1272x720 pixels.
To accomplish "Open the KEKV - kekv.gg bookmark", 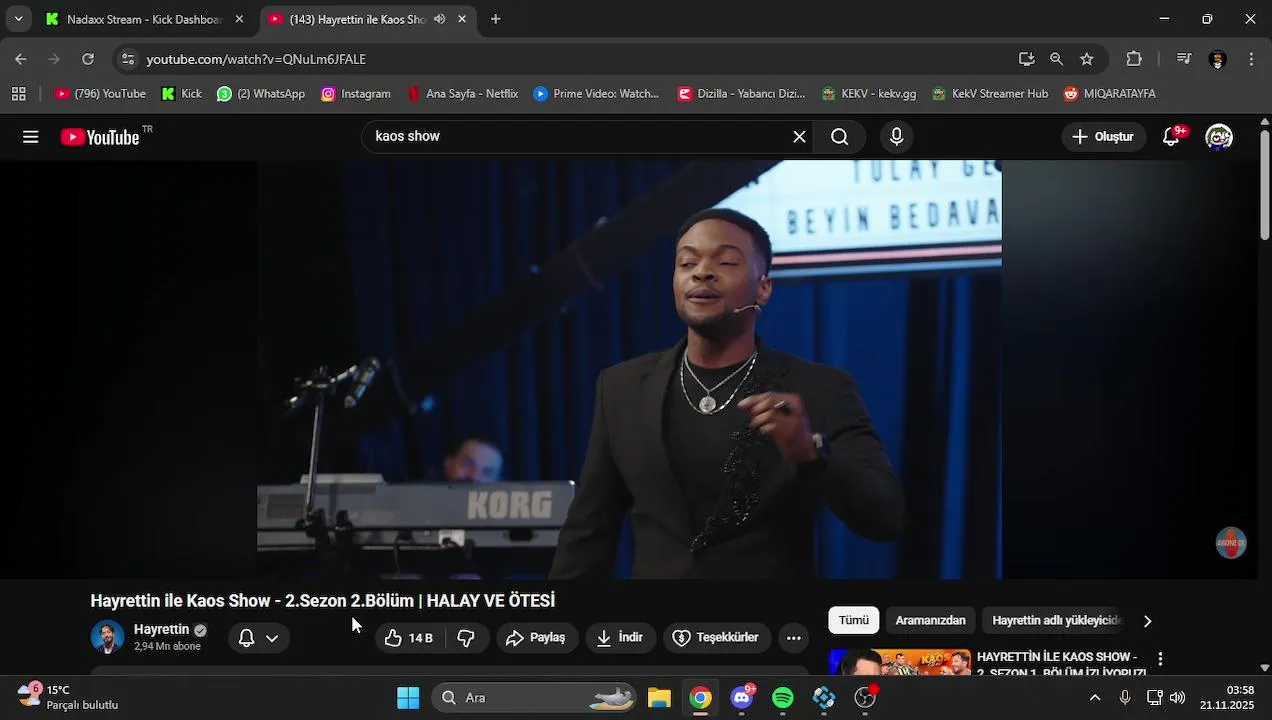I will coord(868,93).
